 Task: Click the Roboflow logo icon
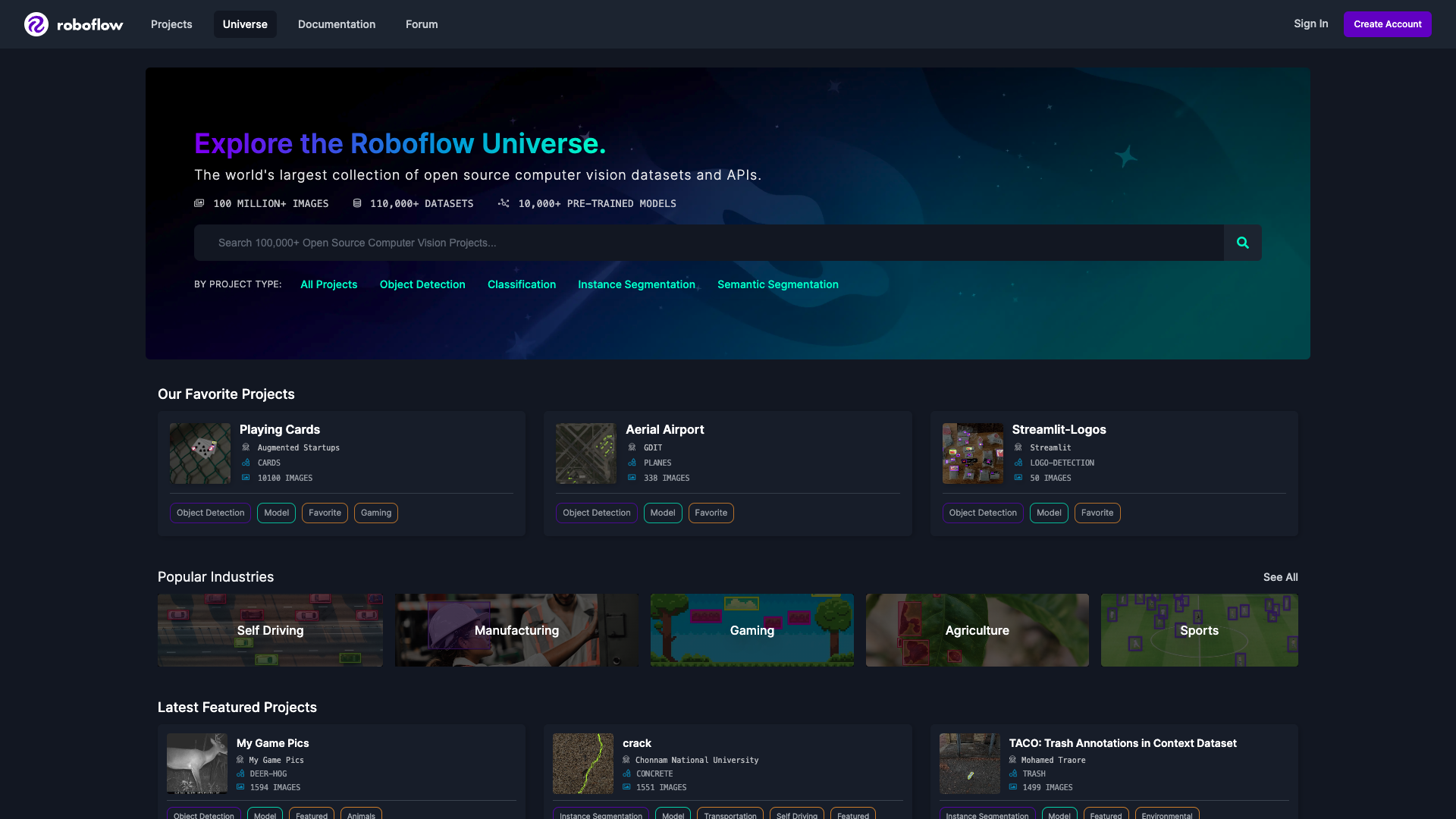coord(36,24)
